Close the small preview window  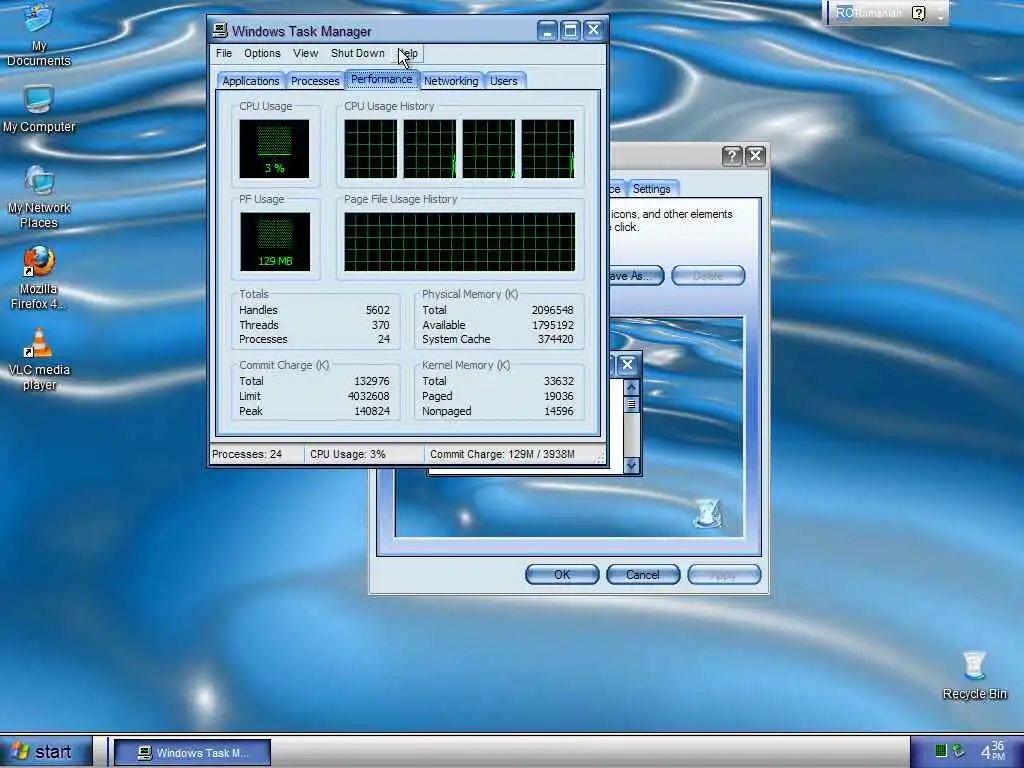(627, 364)
